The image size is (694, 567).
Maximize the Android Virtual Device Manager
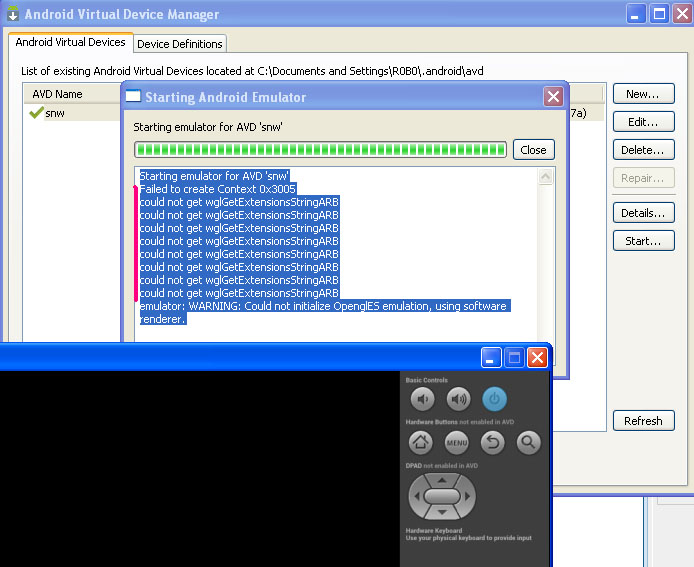(x=659, y=14)
